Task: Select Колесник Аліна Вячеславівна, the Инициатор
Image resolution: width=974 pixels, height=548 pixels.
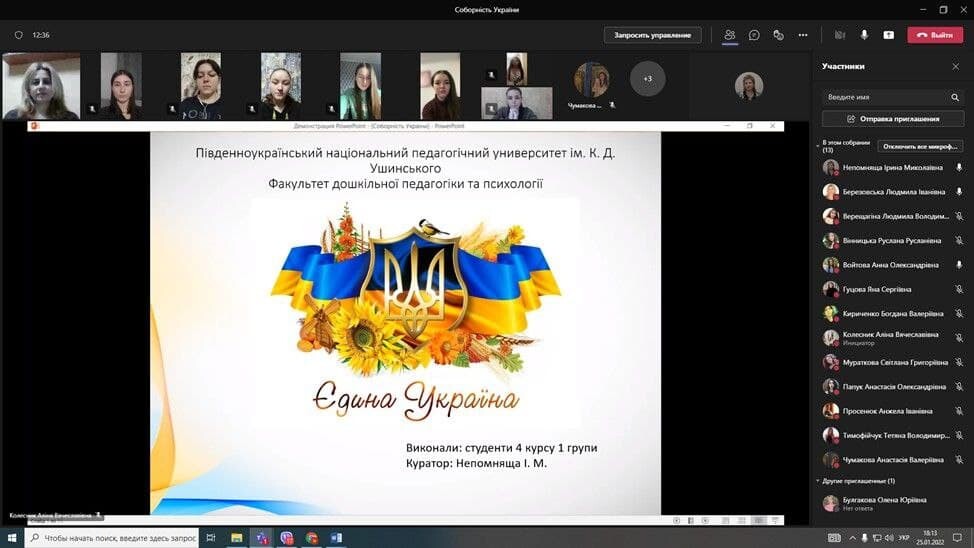Action: click(892, 338)
